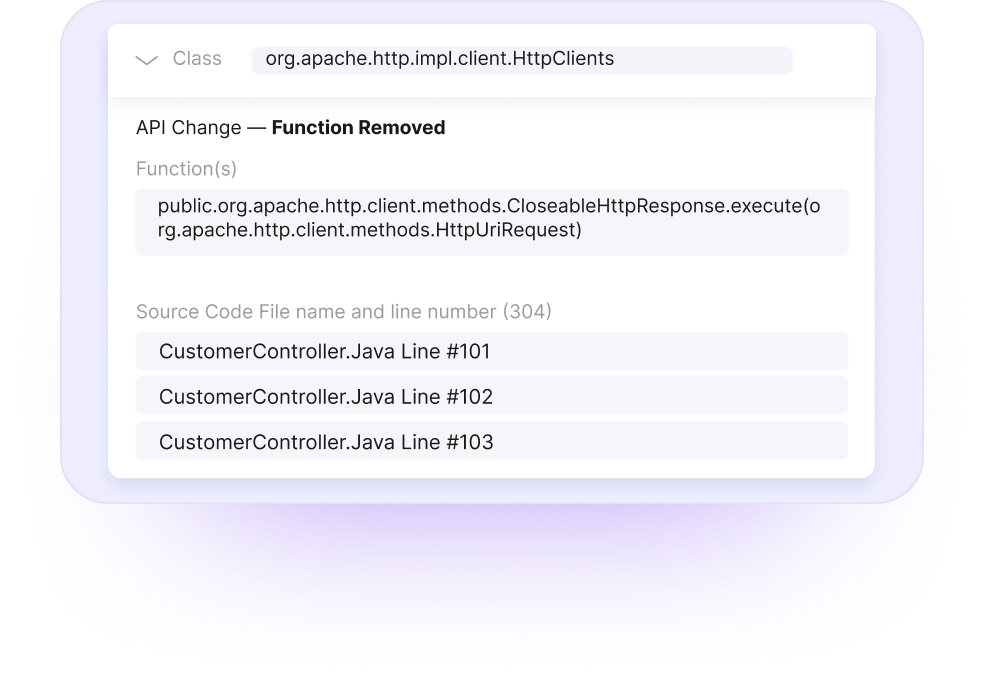The image size is (984, 684).
Task: Click "Source Code File name and line number" label
Action: (x=316, y=312)
